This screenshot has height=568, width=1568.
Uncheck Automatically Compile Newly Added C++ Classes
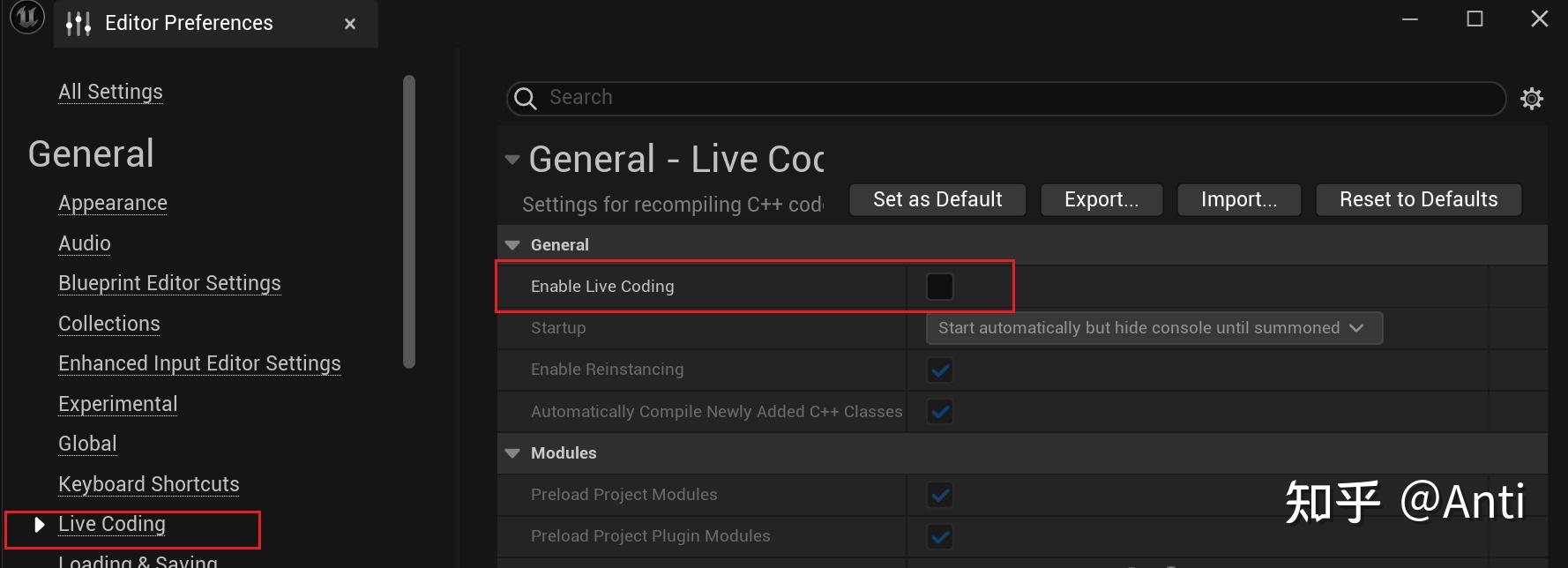tap(940, 411)
